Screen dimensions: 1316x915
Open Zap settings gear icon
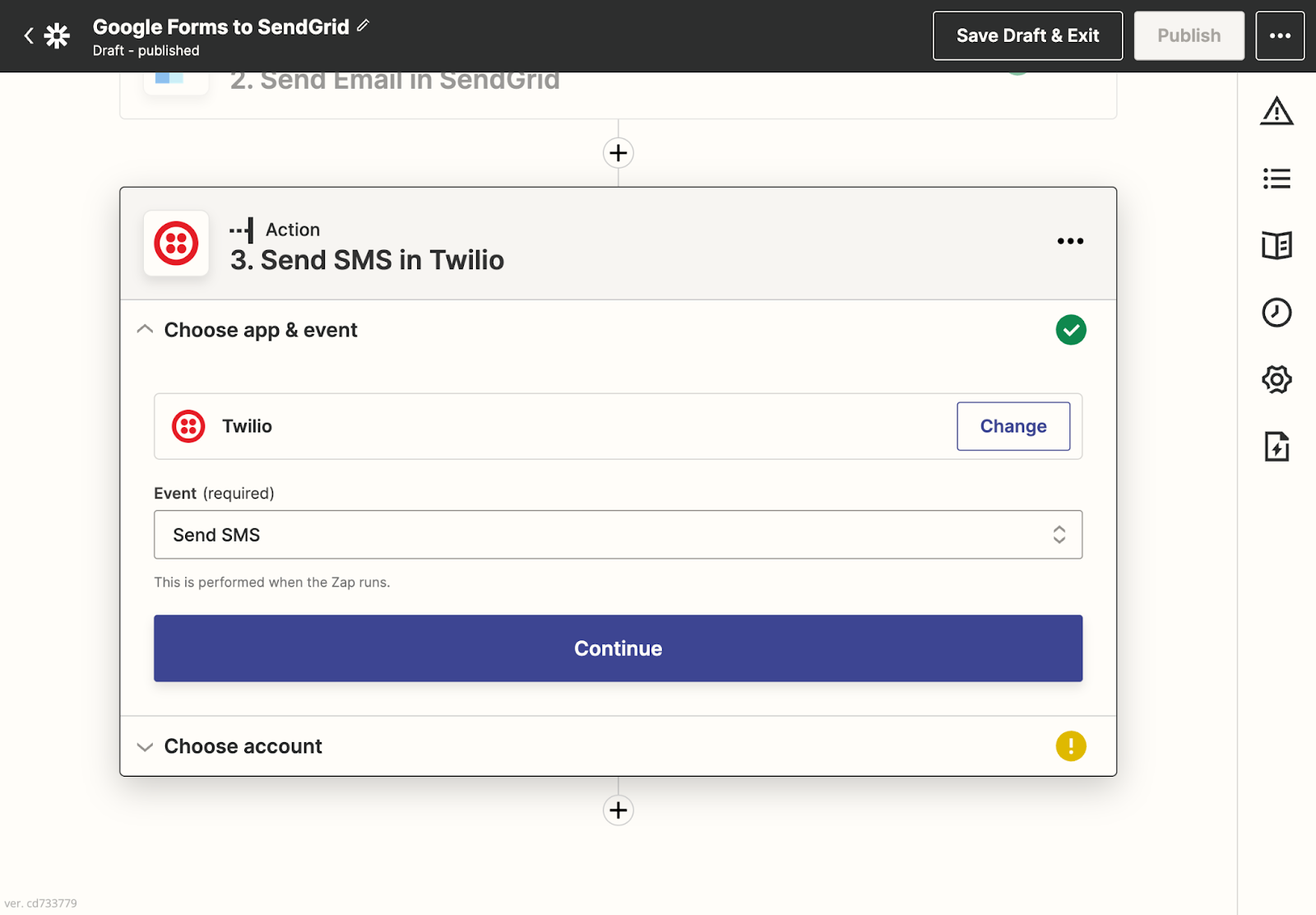pyautogui.click(x=1277, y=379)
